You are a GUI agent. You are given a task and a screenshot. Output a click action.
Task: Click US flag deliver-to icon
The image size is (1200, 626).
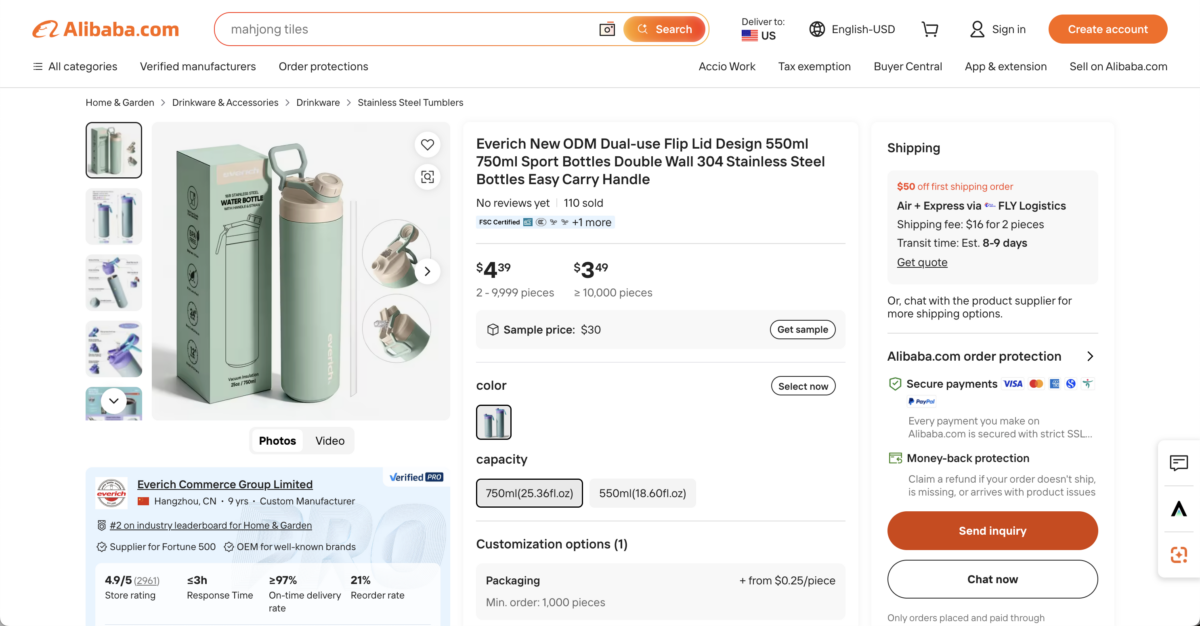click(x=749, y=36)
